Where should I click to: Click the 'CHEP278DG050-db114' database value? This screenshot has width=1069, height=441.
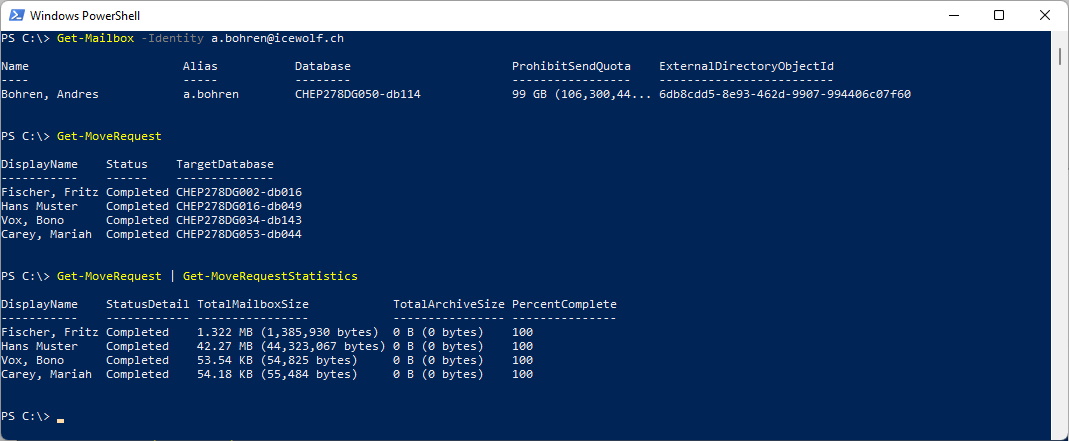358,94
